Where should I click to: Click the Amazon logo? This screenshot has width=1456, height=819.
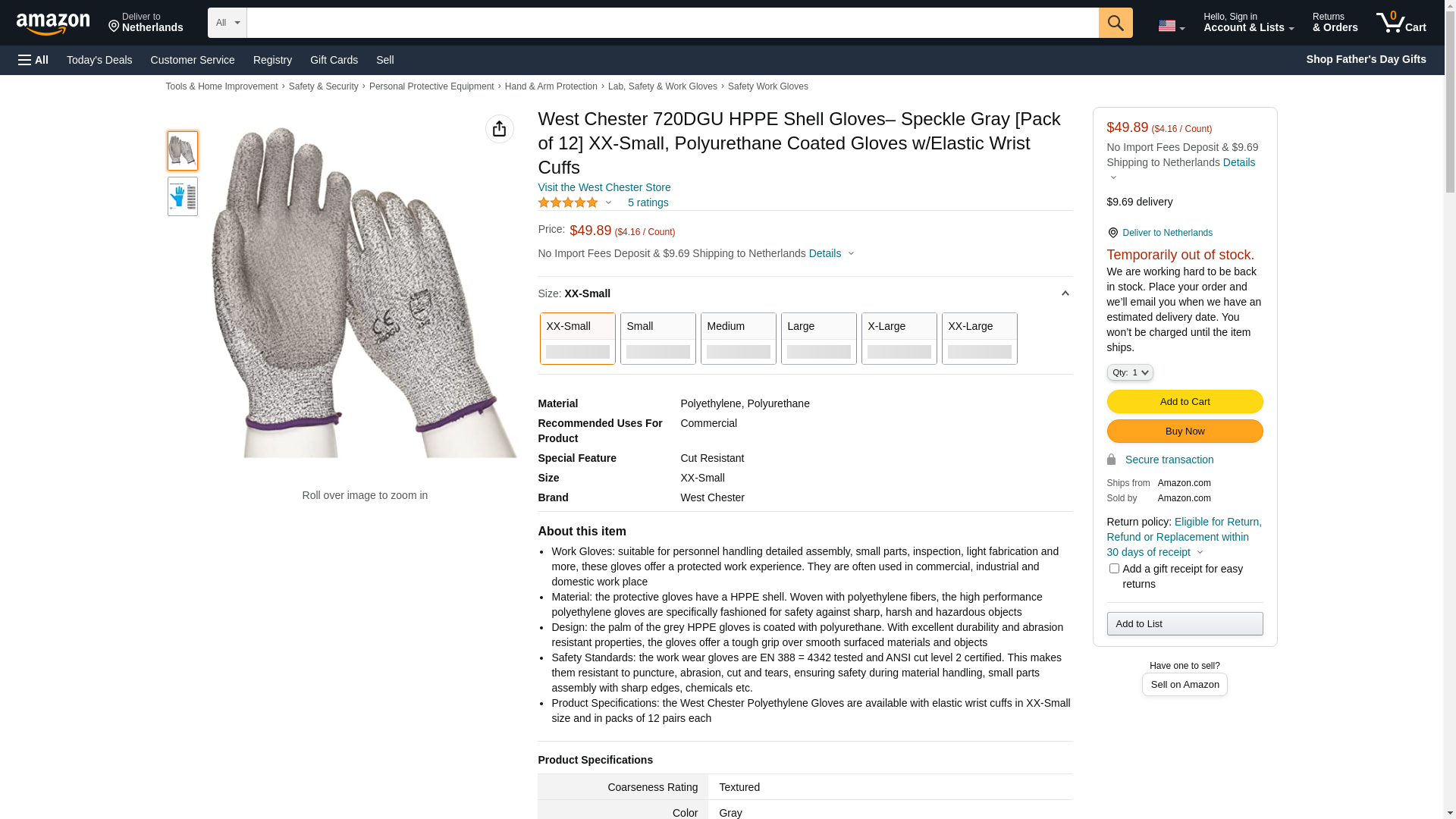click(x=53, y=24)
